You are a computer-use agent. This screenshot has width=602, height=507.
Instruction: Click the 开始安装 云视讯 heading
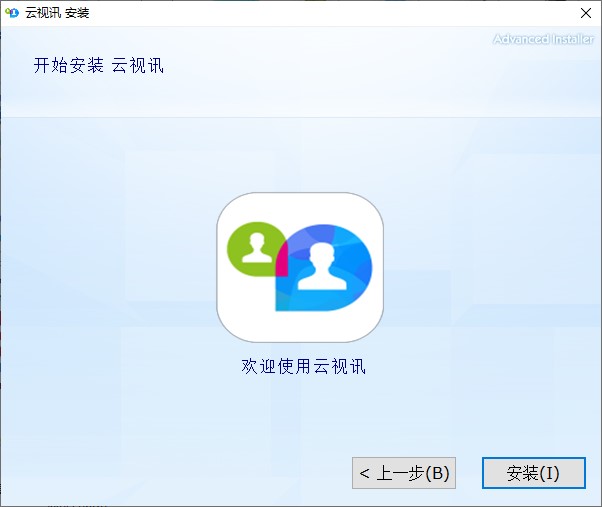pyautogui.click(x=99, y=65)
